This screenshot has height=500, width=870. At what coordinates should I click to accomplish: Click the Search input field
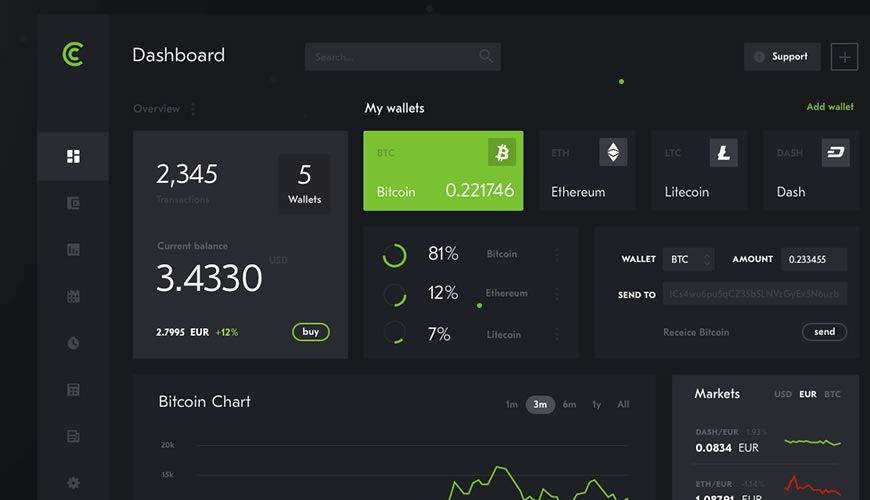[403, 57]
